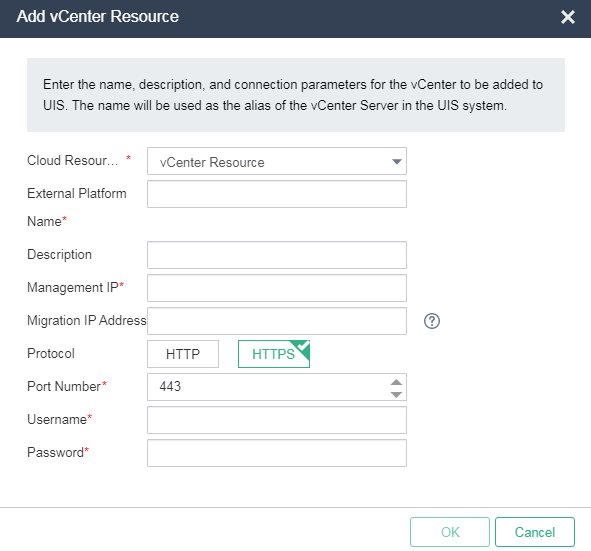Focus the Password input field
Viewport: 591px width, 551px height.
pos(277,453)
